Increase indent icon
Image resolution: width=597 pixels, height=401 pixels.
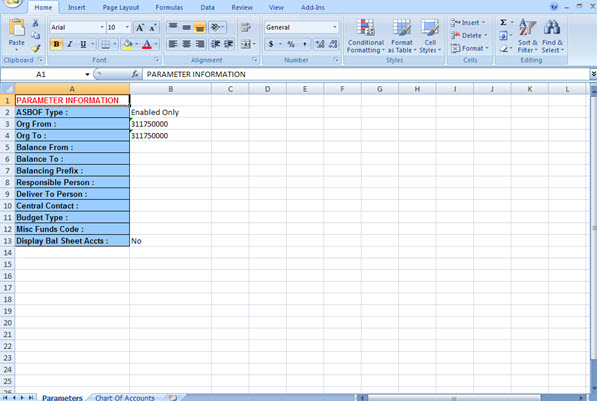[x=228, y=44]
